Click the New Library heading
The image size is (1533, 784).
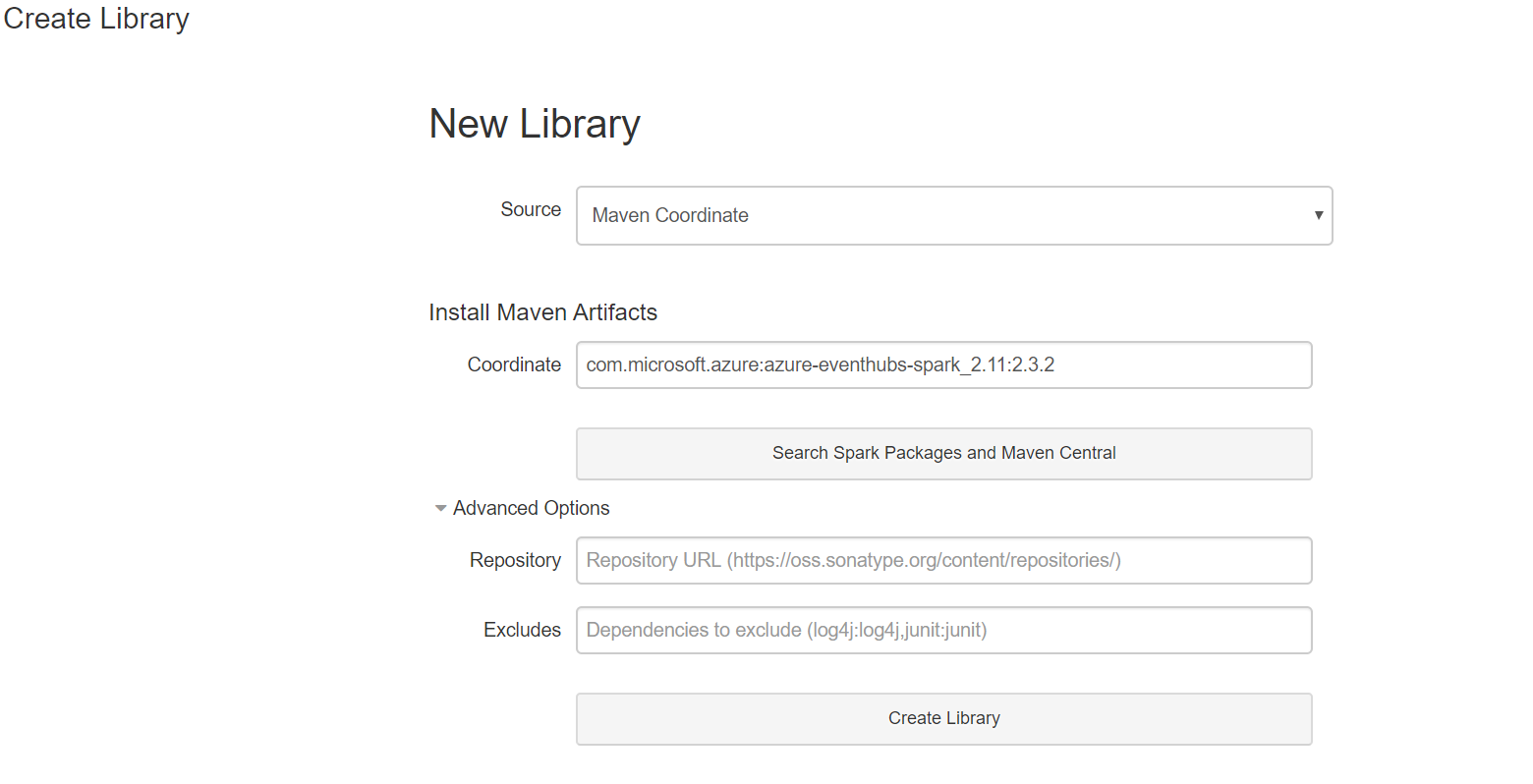[535, 124]
